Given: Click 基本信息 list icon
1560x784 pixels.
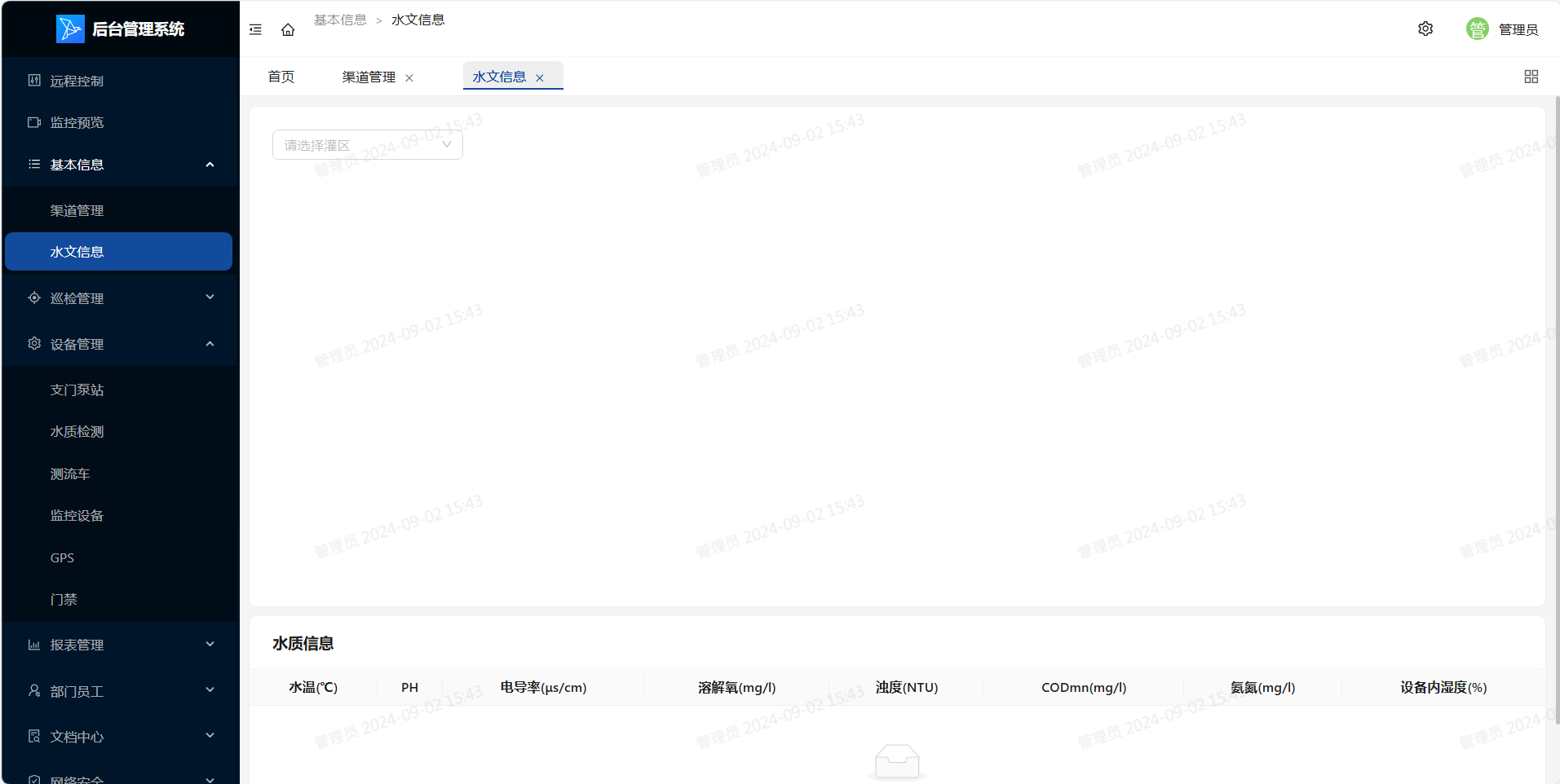Looking at the screenshot, I should (x=34, y=164).
